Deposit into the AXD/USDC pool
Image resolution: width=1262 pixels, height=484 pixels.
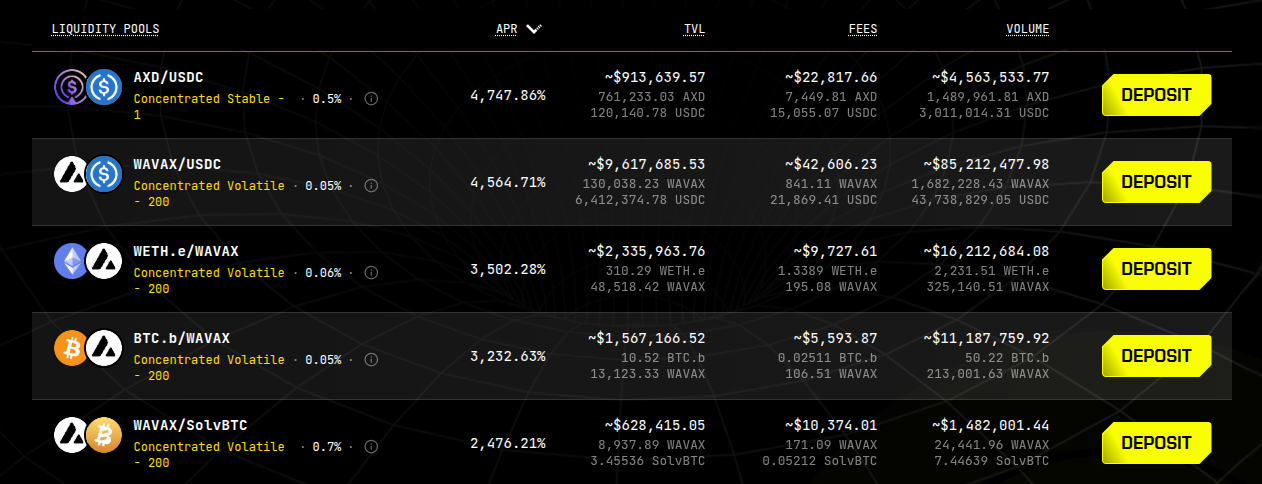[x=1156, y=96]
